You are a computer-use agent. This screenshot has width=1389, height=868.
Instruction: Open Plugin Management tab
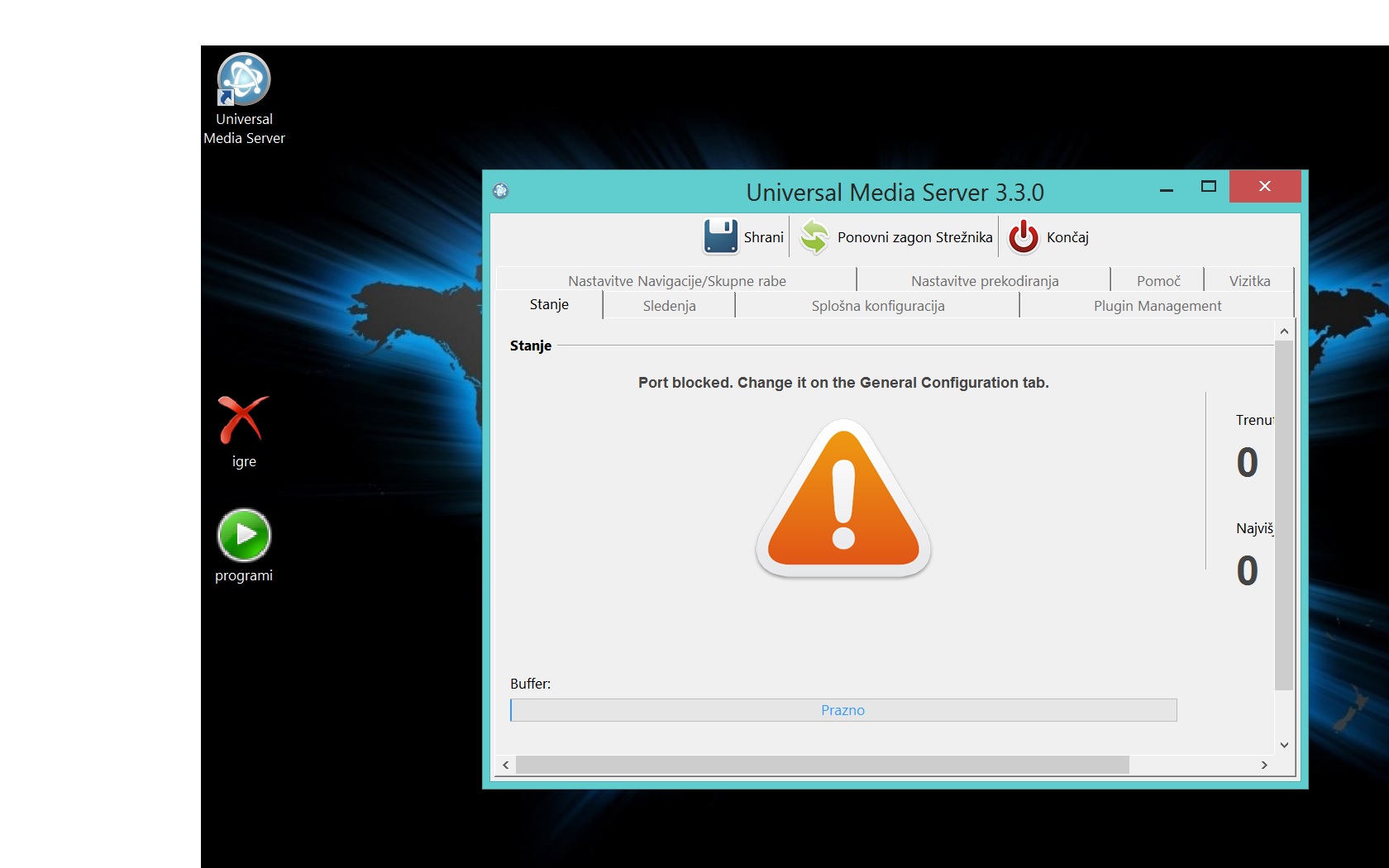tap(1157, 305)
